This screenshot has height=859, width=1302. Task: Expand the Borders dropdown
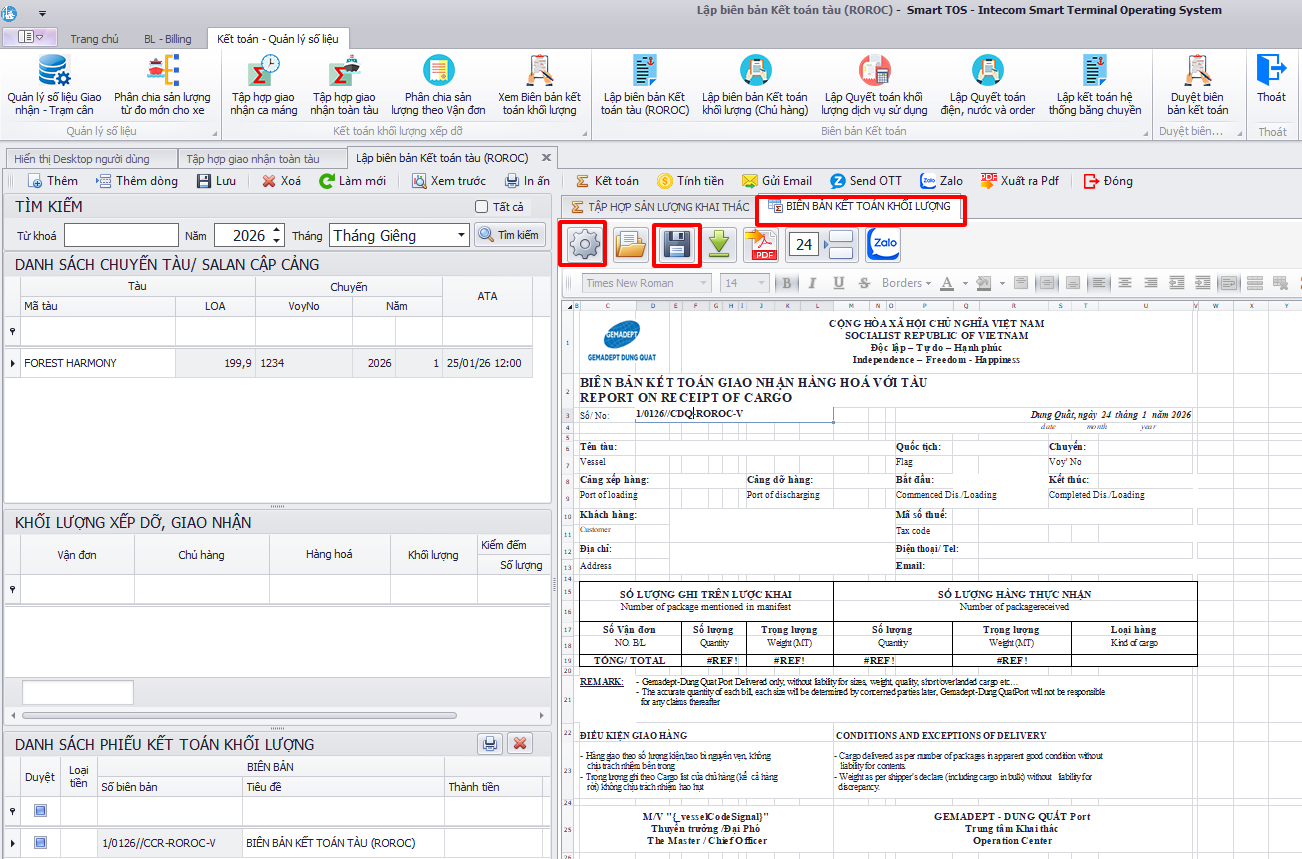point(905,283)
